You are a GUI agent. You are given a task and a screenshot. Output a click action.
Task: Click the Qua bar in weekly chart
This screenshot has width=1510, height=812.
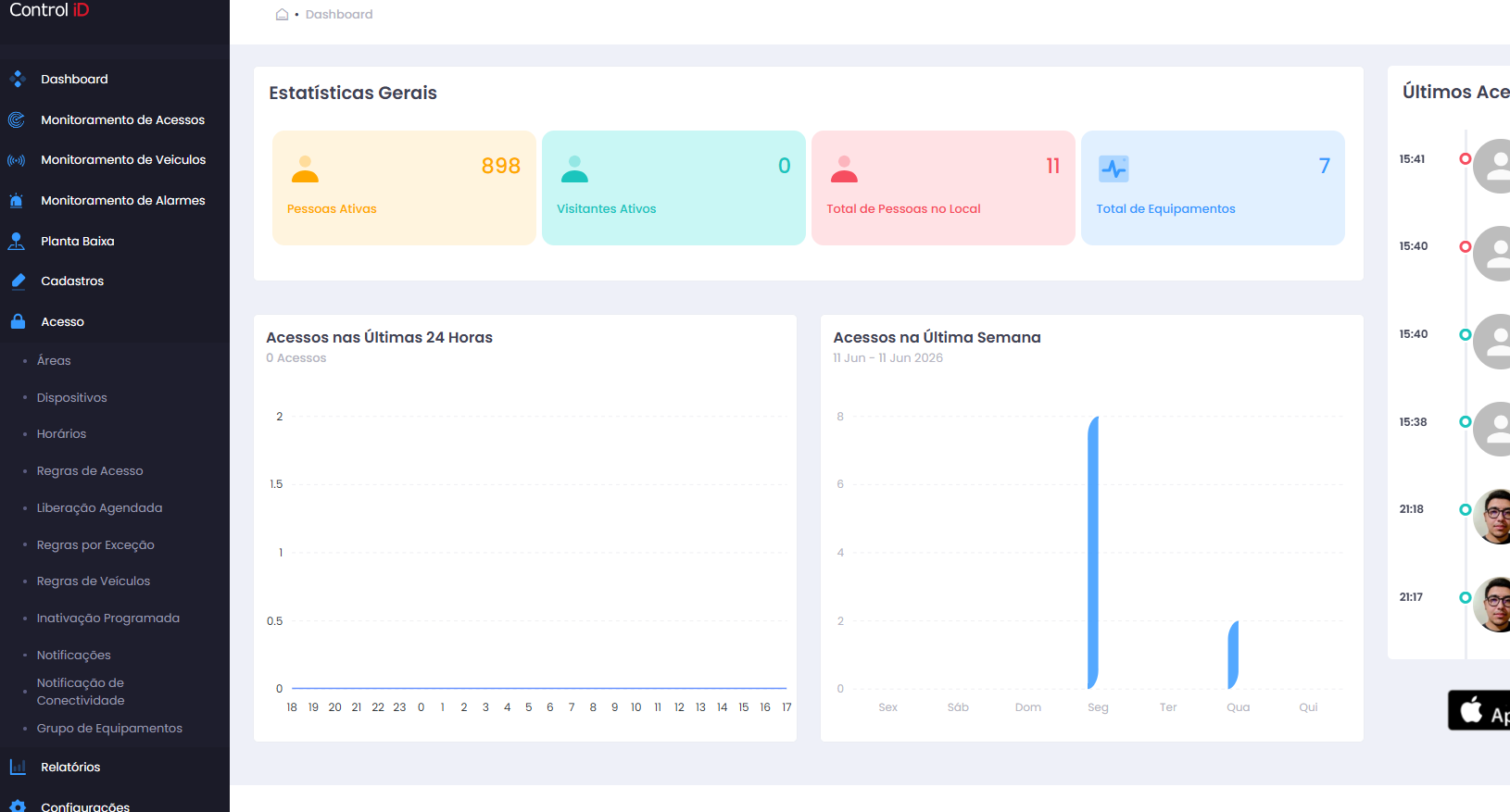[1233, 655]
